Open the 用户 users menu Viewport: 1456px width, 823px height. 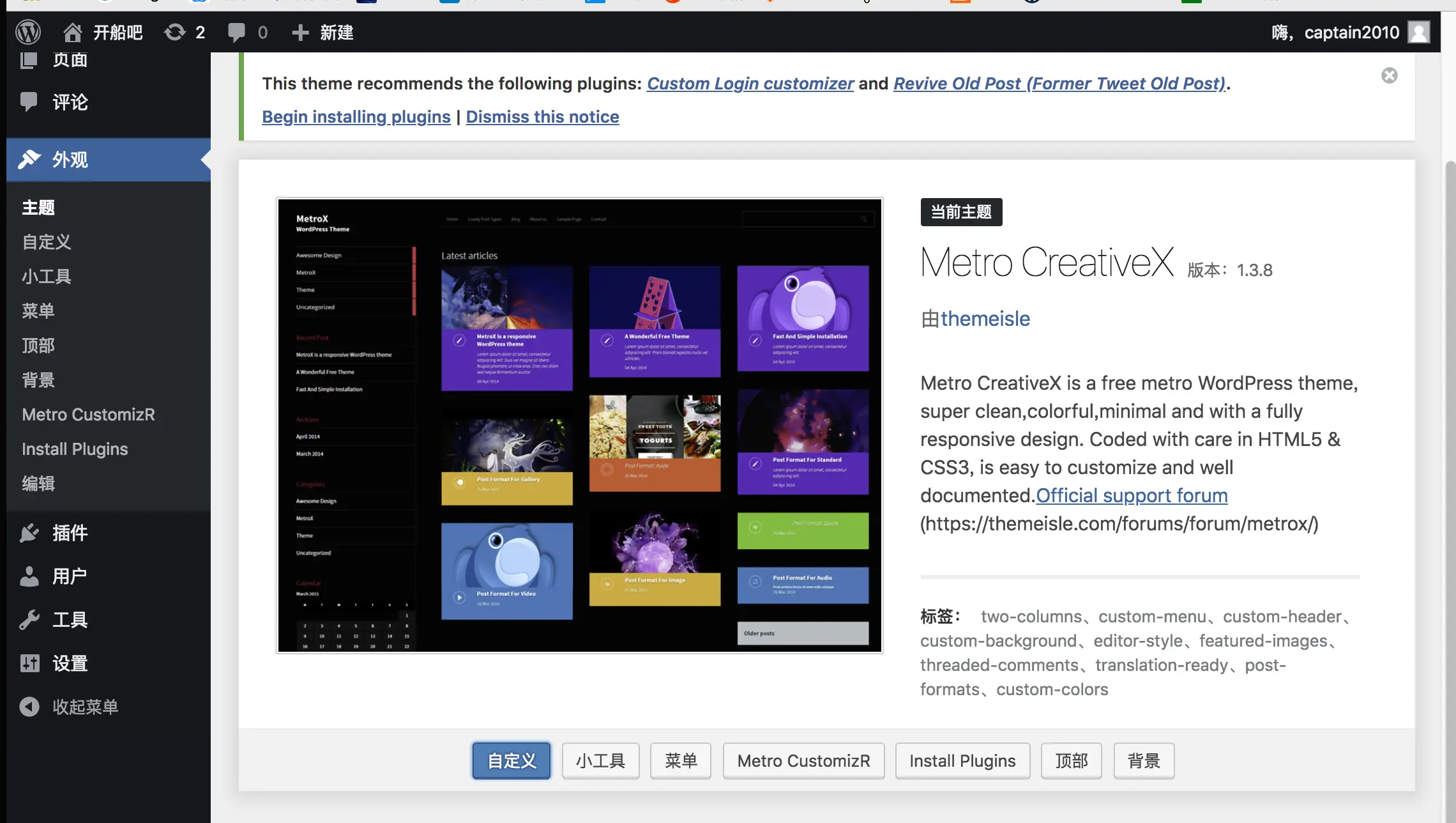70,576
